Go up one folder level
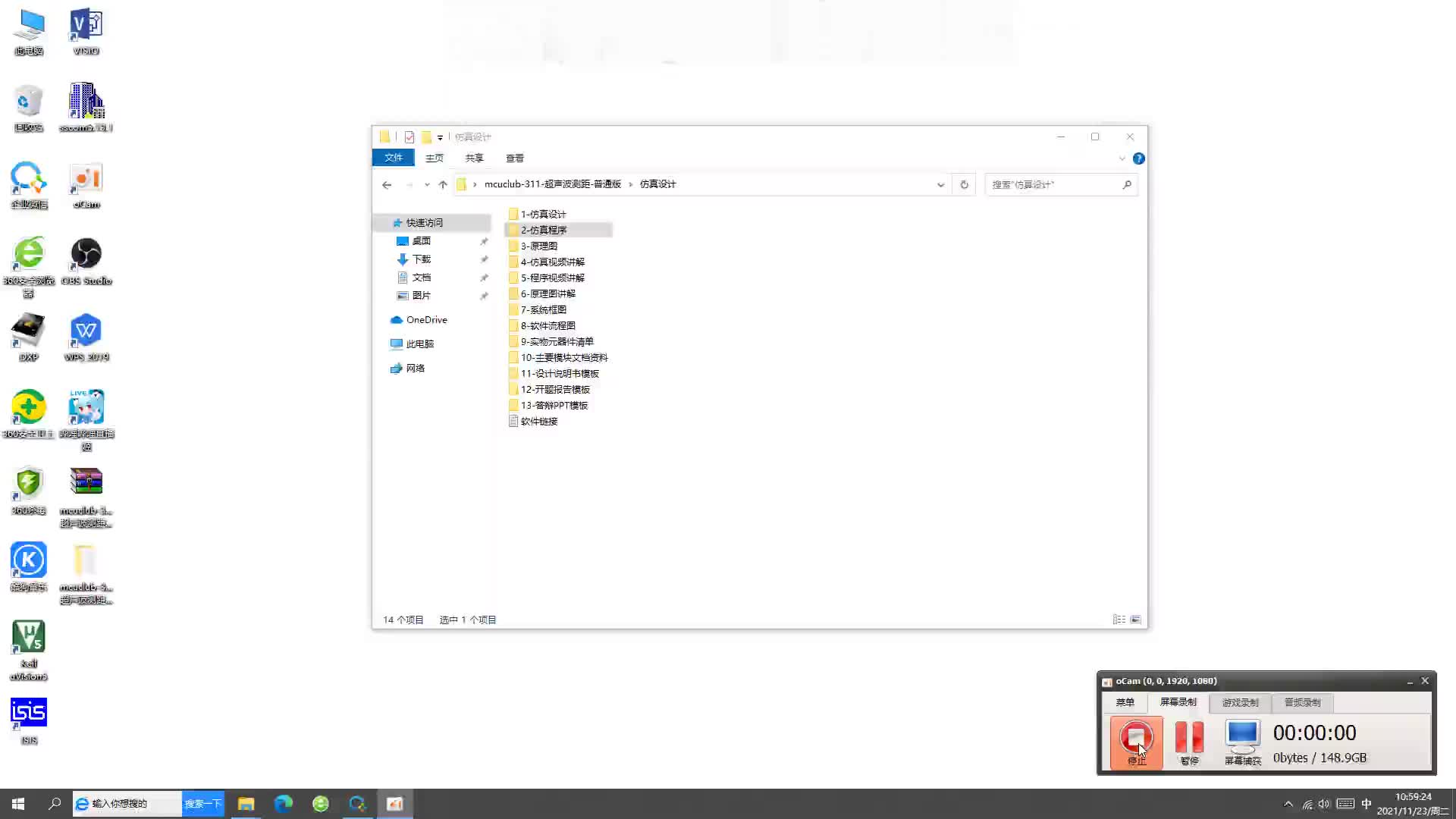Viewport: 1456px width, 819px height. point(443,184)
